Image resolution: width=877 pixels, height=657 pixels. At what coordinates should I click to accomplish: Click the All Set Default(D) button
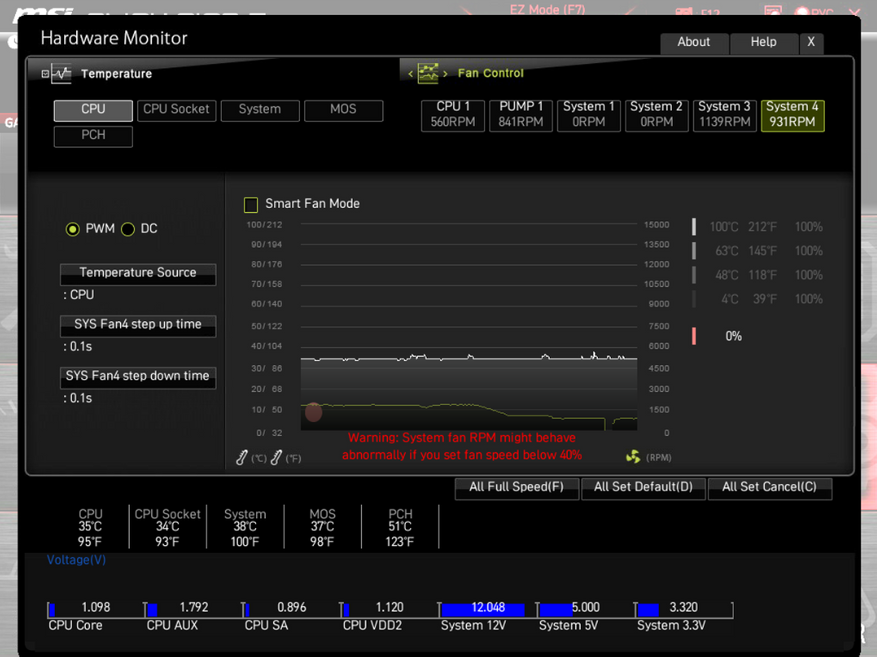pyautogui.click(x=643, y=487)
